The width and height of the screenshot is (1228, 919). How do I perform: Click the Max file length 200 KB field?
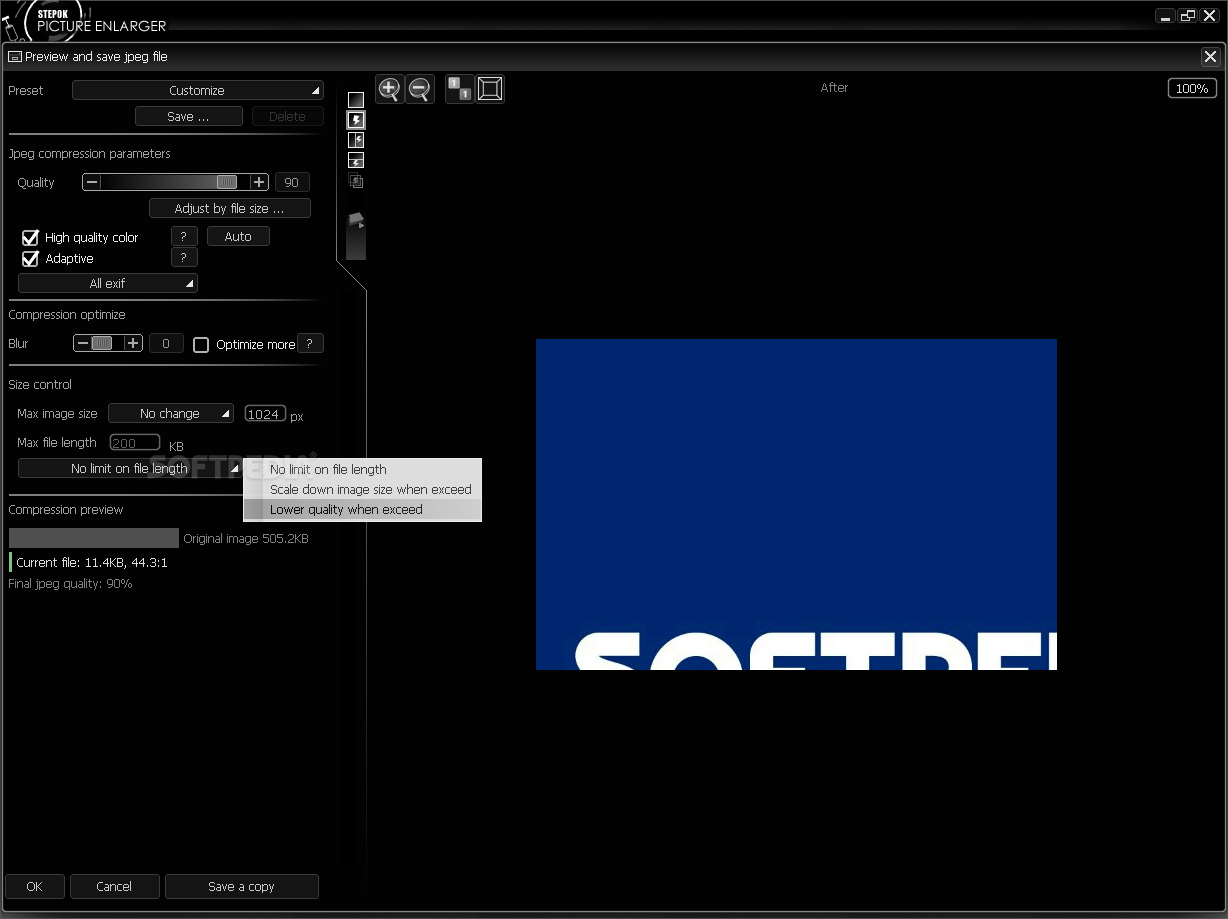coord(135,442)
